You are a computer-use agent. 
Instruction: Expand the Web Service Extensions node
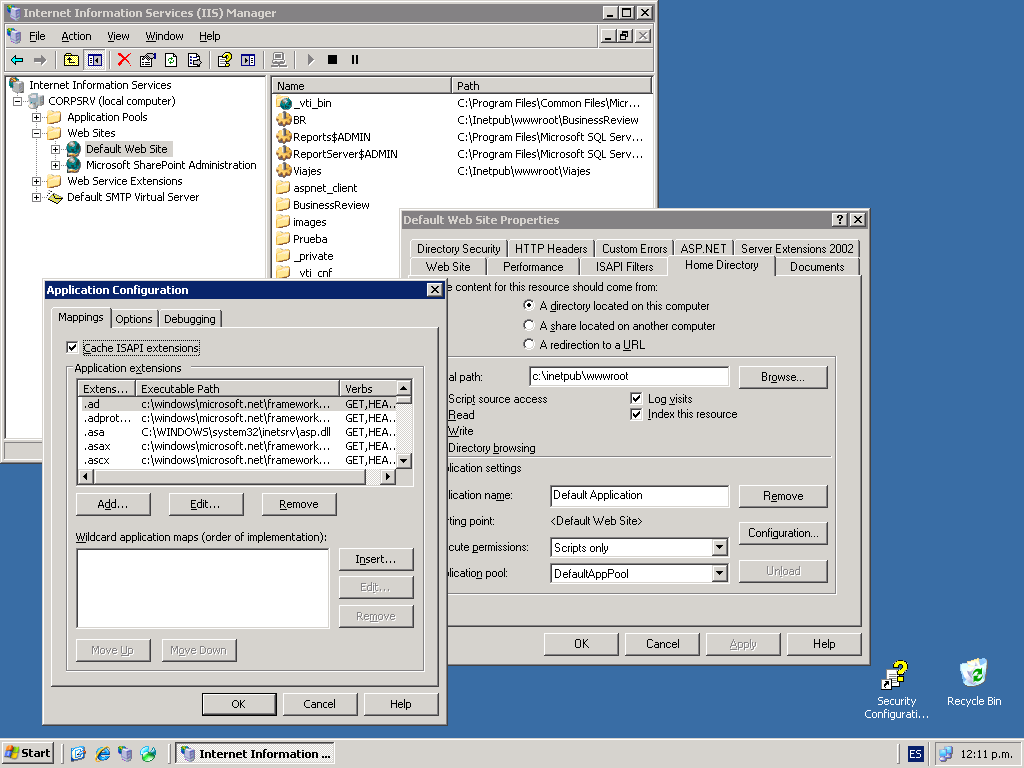pyautogui.click(x=37, y=182)
